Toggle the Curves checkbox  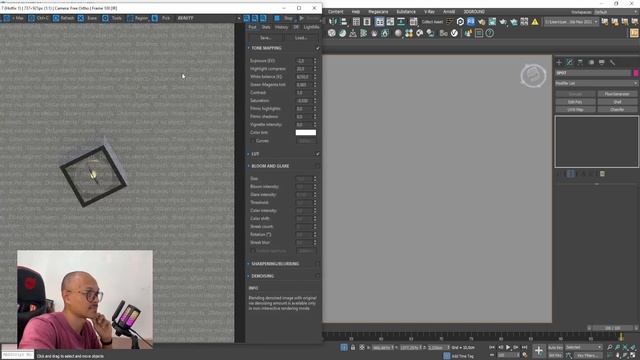(253, 141)
